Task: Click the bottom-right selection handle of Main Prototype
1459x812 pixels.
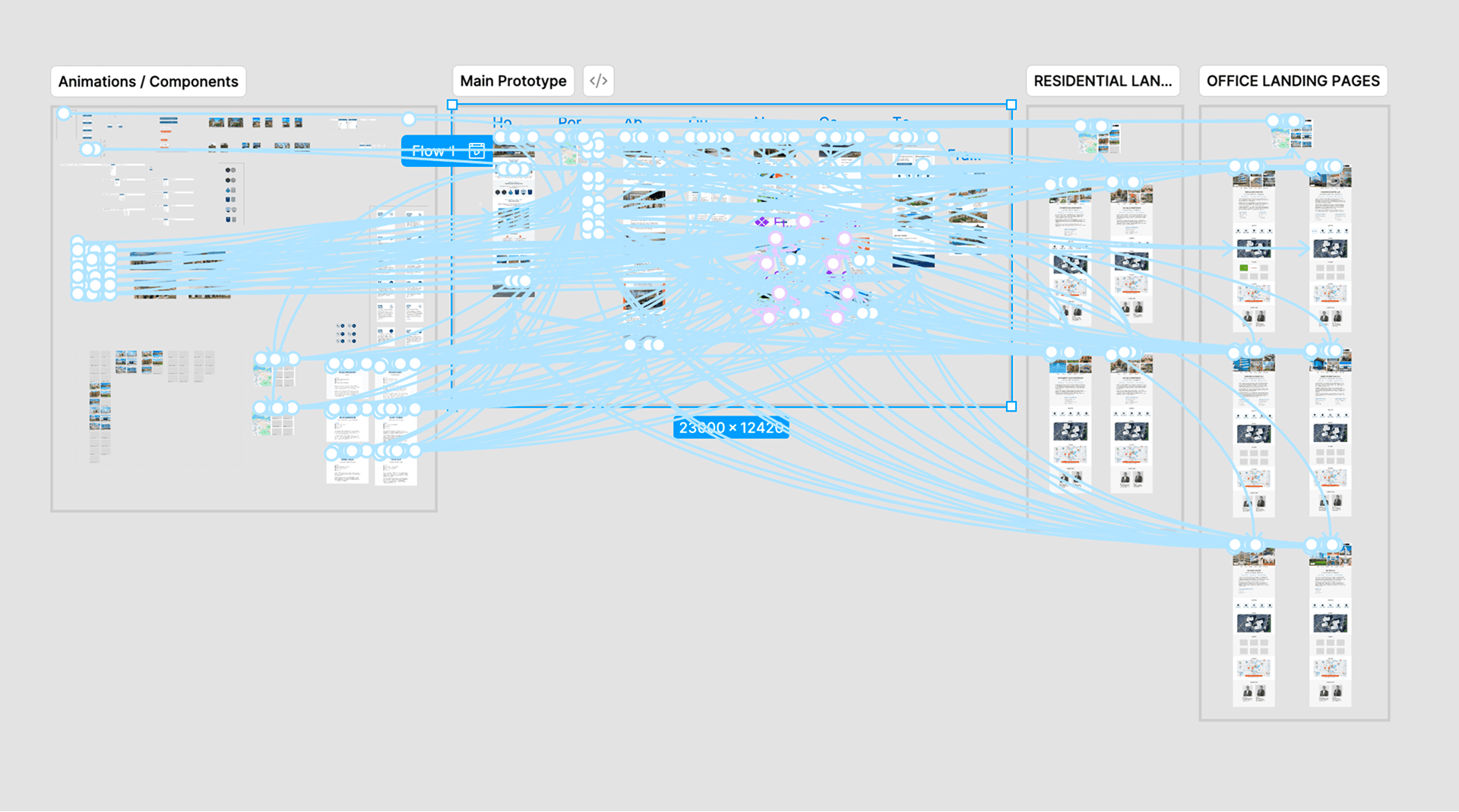Action: 1011,406
